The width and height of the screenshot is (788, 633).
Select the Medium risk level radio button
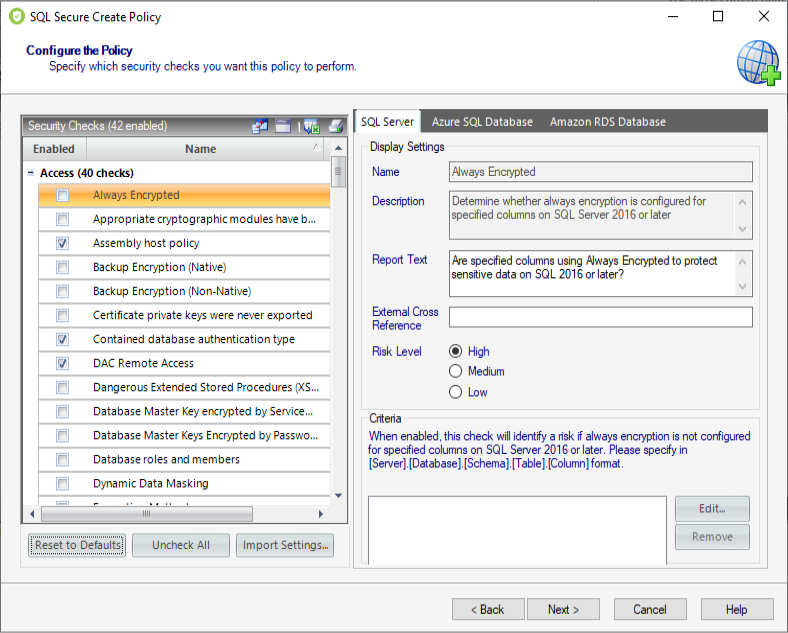coord(456,371)
